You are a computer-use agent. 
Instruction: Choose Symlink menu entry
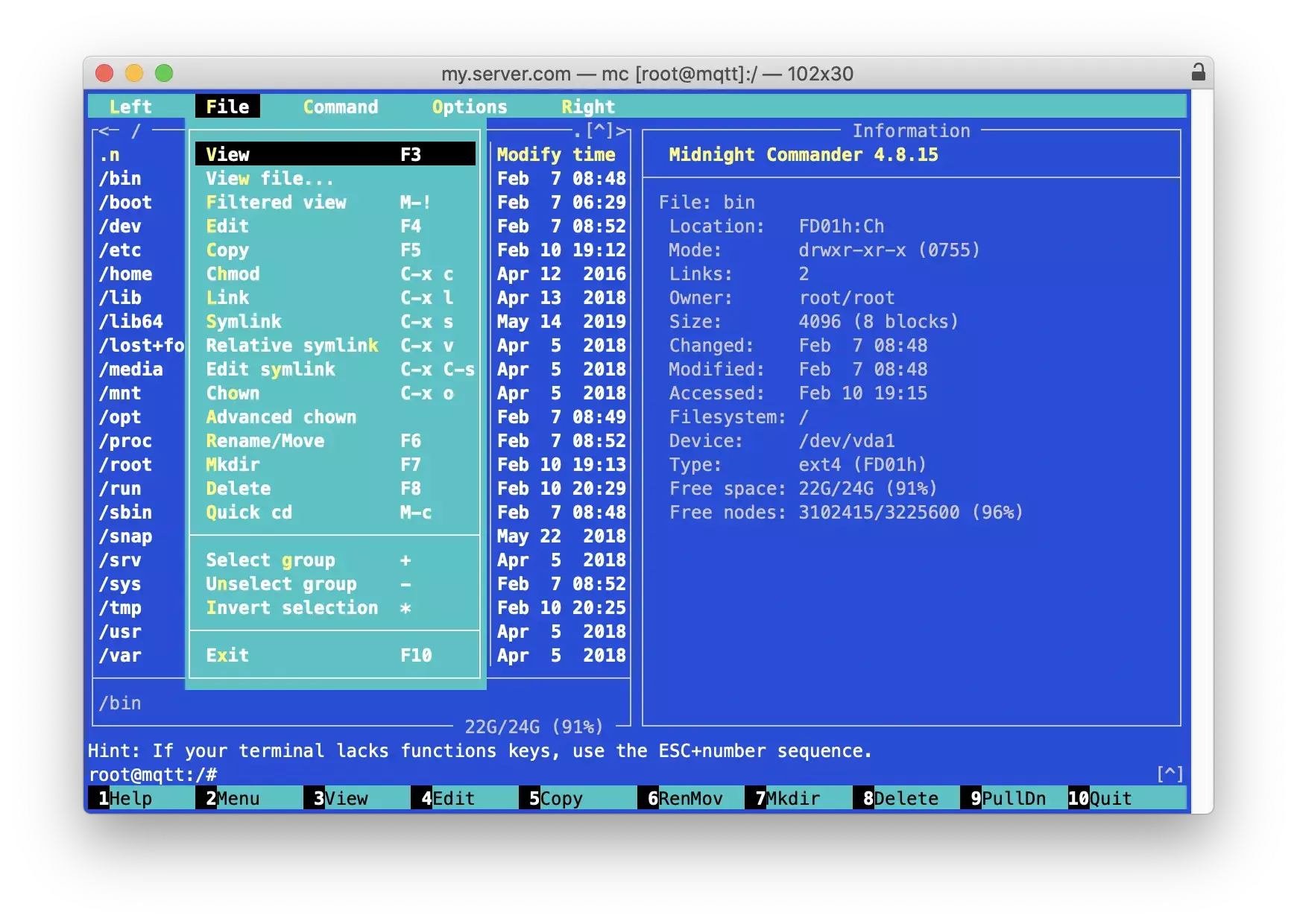[244, 321]
